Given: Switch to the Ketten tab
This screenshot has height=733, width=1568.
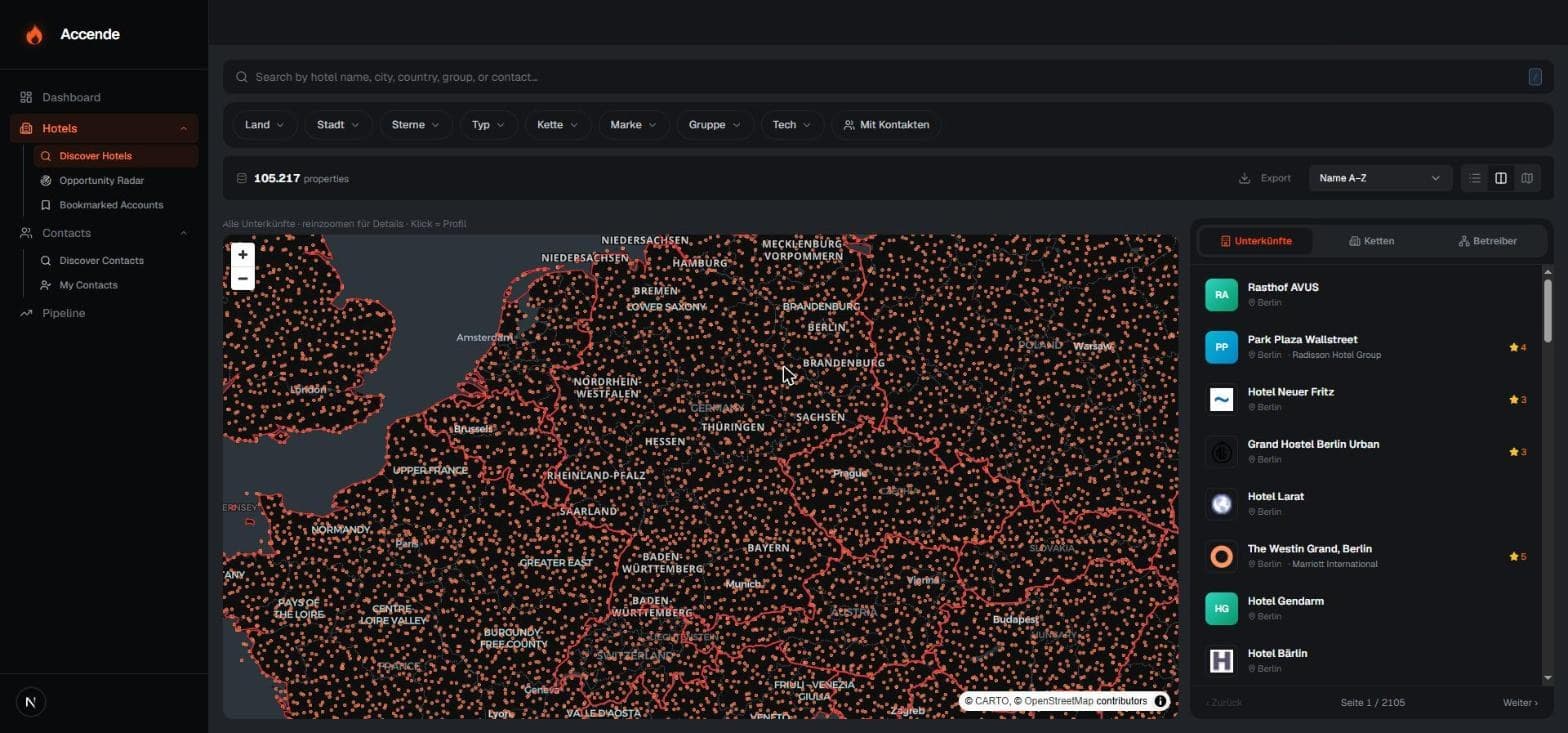Looking at the screenshot, I should coord(1371,241).
